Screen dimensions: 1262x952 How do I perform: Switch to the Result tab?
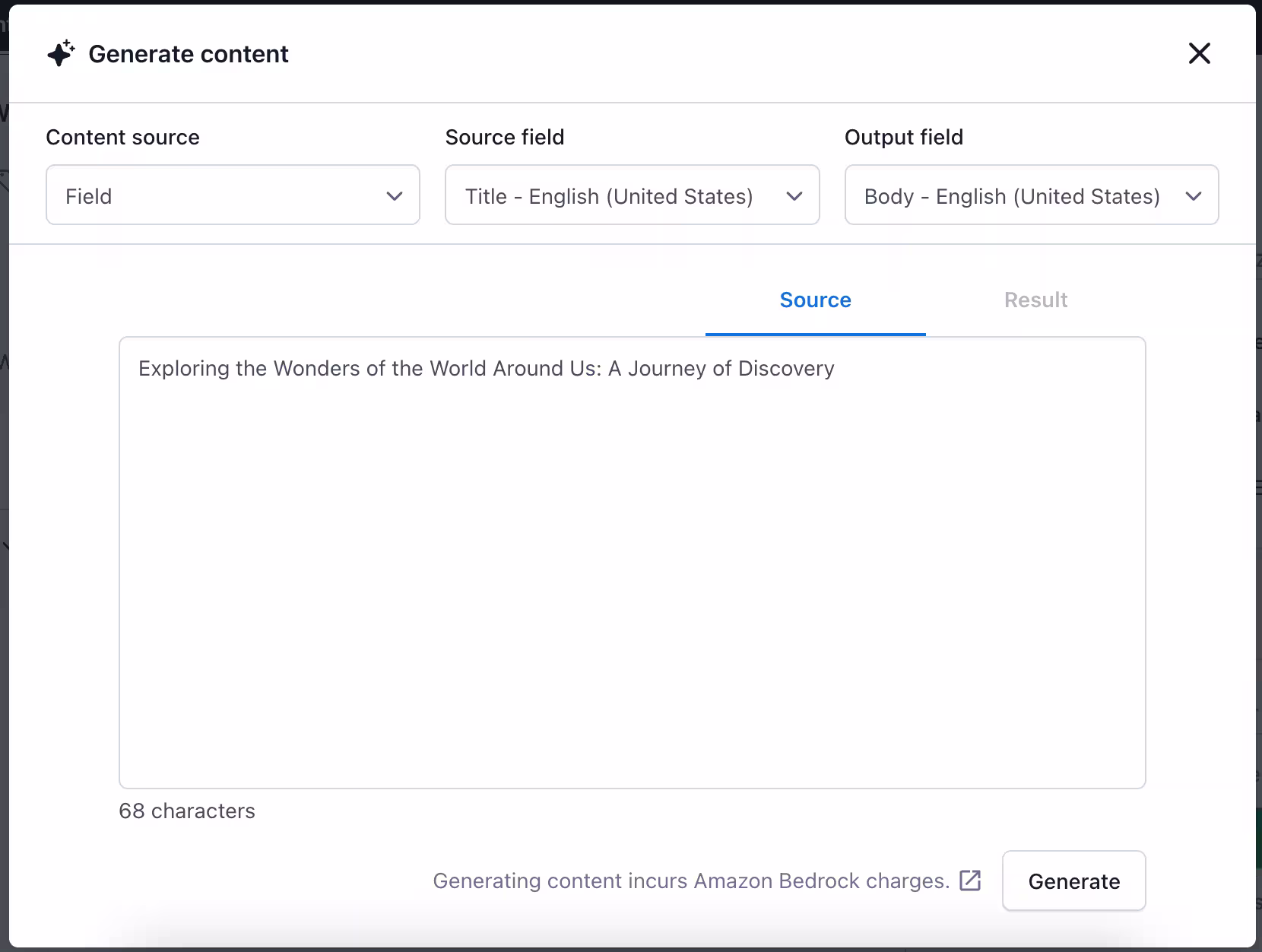click(x=1035, y=300)
